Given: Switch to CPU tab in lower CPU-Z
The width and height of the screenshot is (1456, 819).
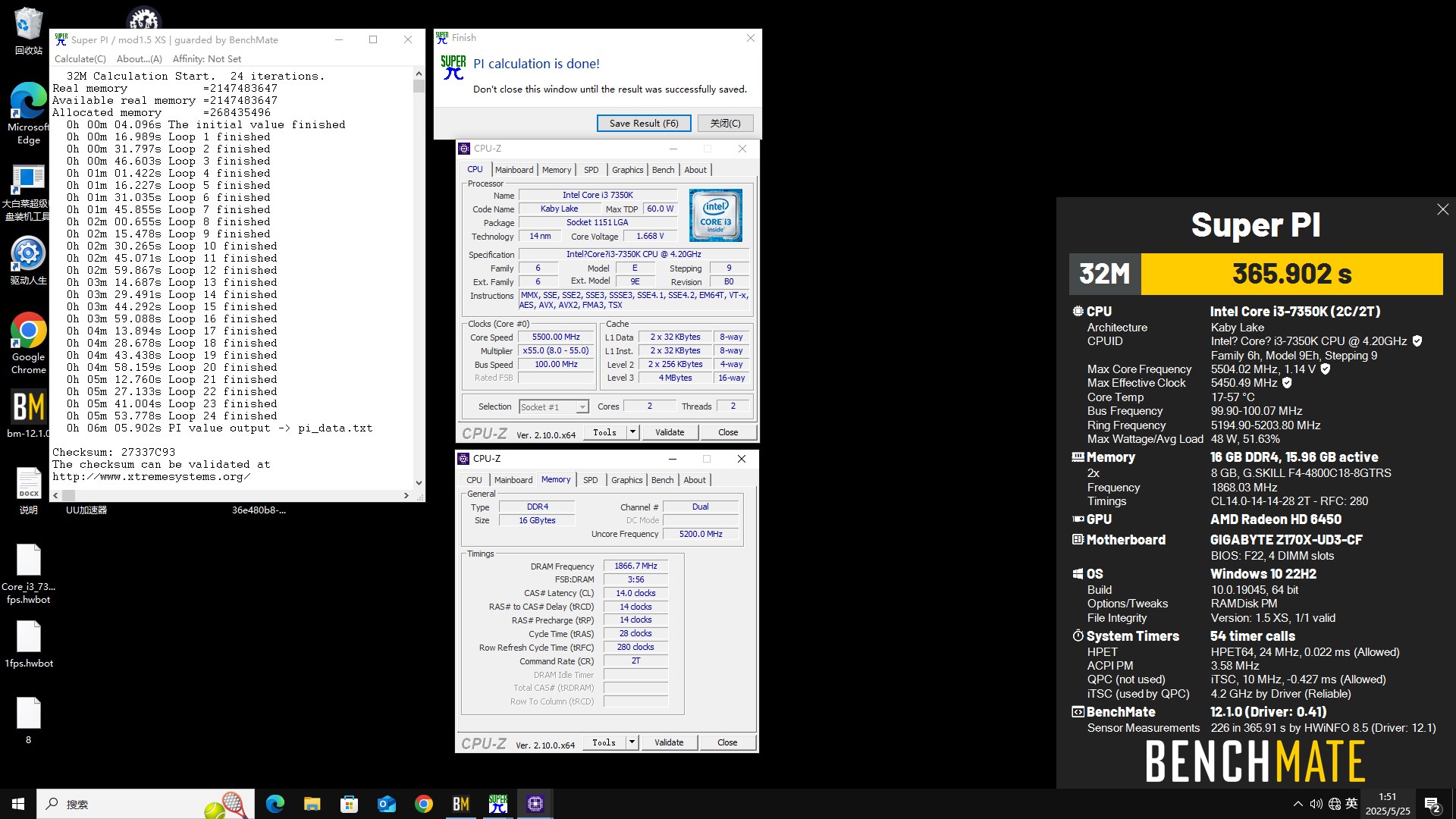Looking at the screenshot, I should click(x=474, y=480).
